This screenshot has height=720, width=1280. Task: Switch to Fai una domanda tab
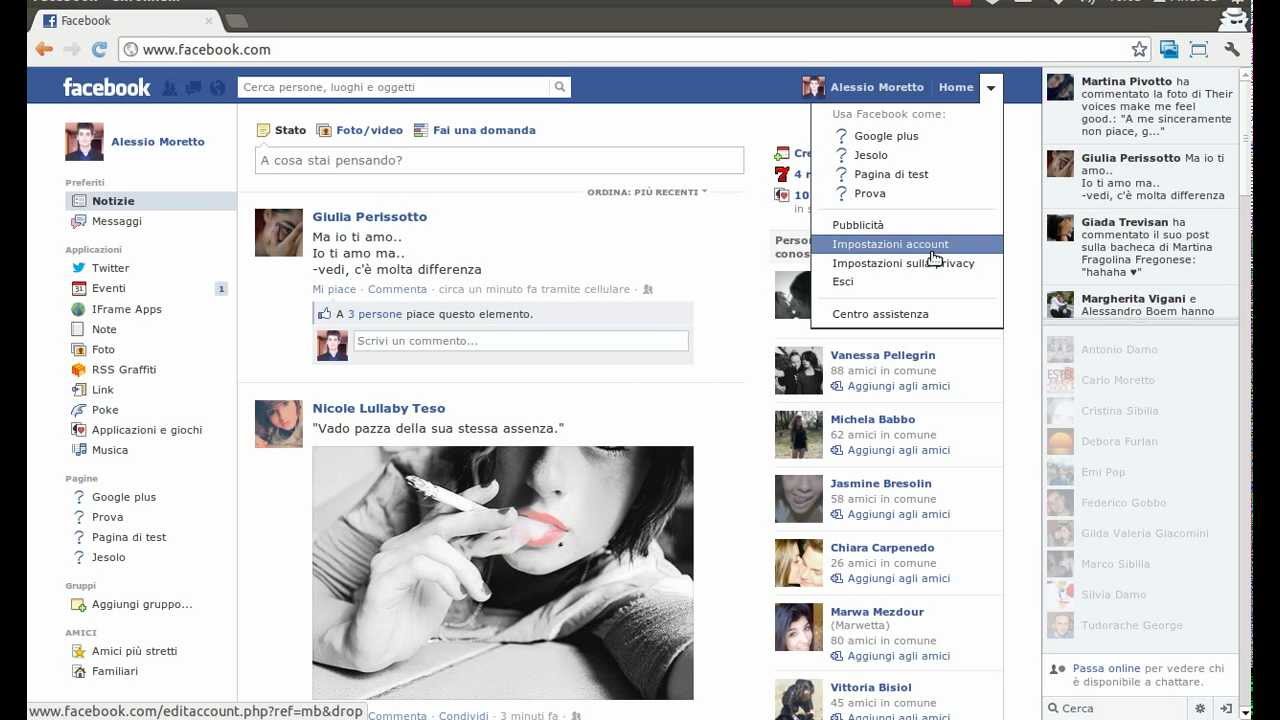pyautogui.click(x=474, y=130)
